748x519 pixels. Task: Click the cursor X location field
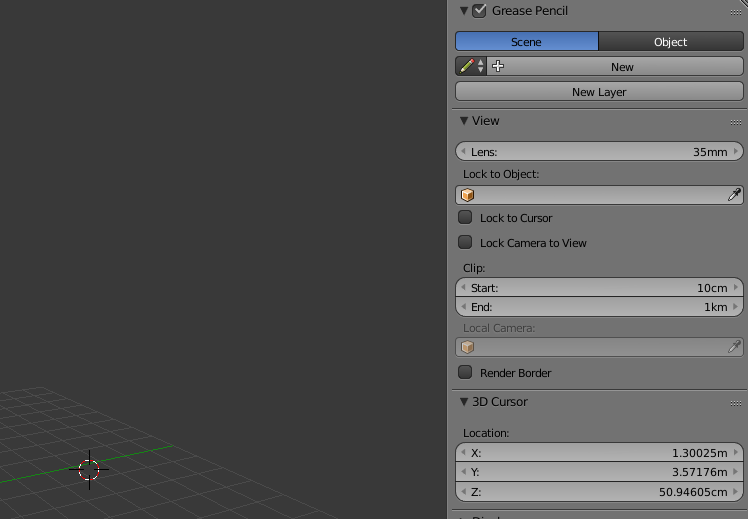tap(599, 452)
